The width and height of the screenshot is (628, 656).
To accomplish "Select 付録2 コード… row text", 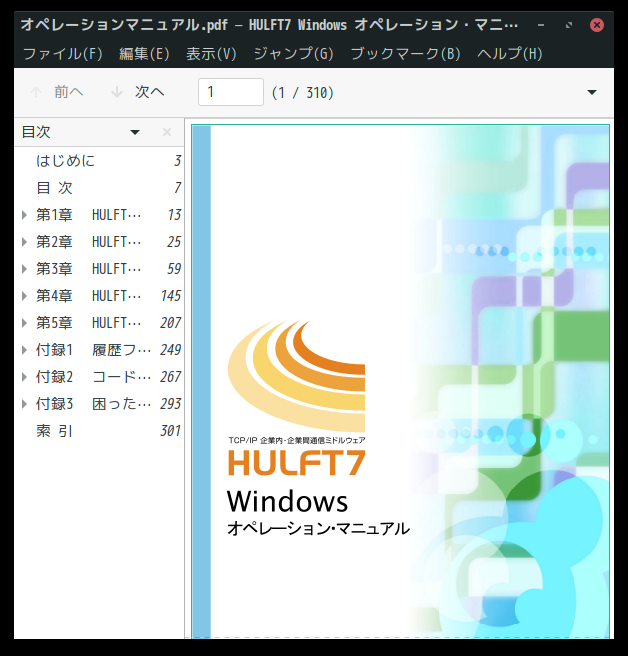I will tap(93, 377).
